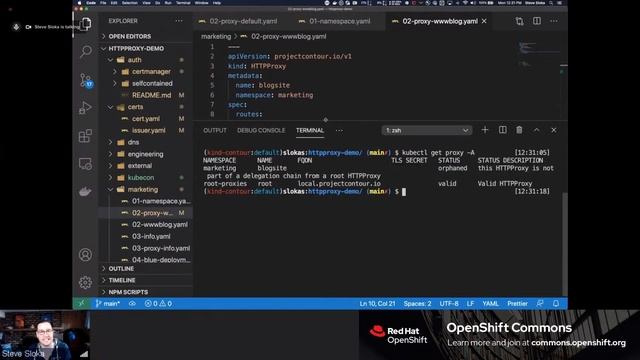Select the Terminal panel tab
Screen dimensions: 640x360
coord(310,130)
